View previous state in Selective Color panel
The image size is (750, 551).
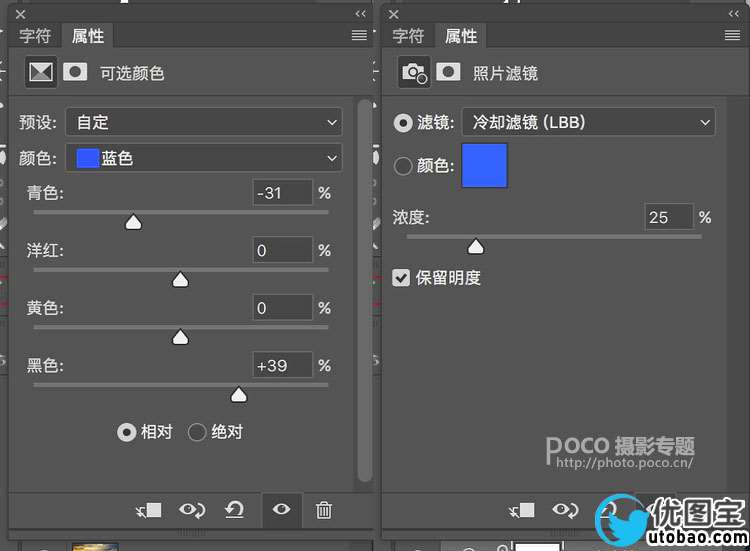pyautogui.click(x=192, y=510)
